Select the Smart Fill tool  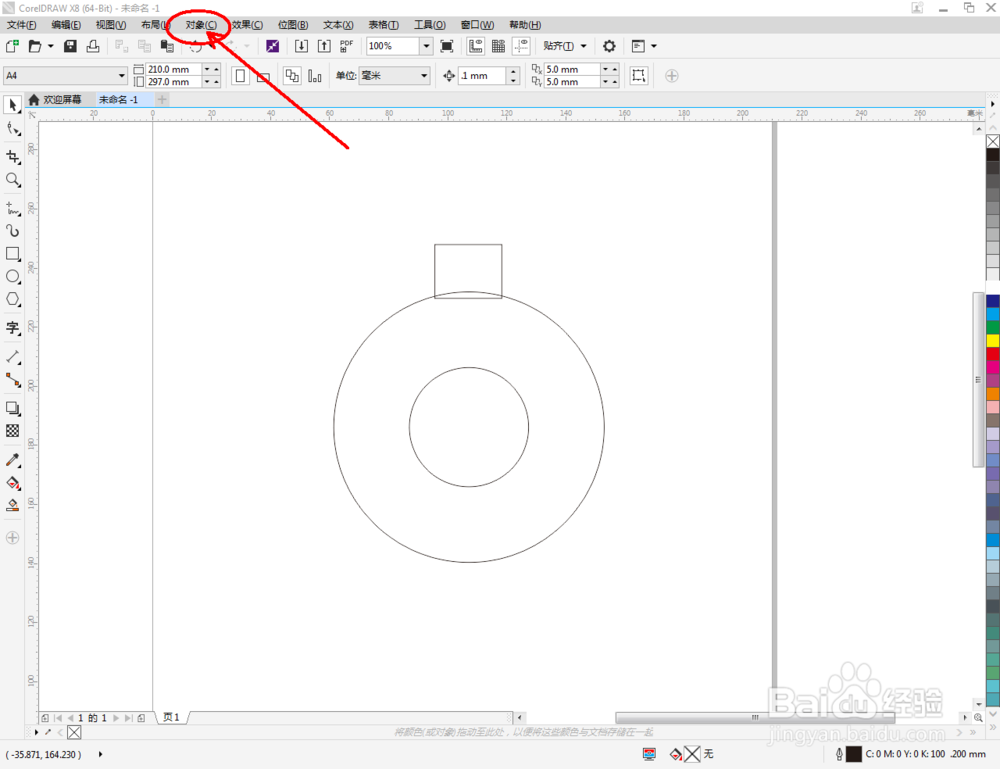[x=13, y=506]
